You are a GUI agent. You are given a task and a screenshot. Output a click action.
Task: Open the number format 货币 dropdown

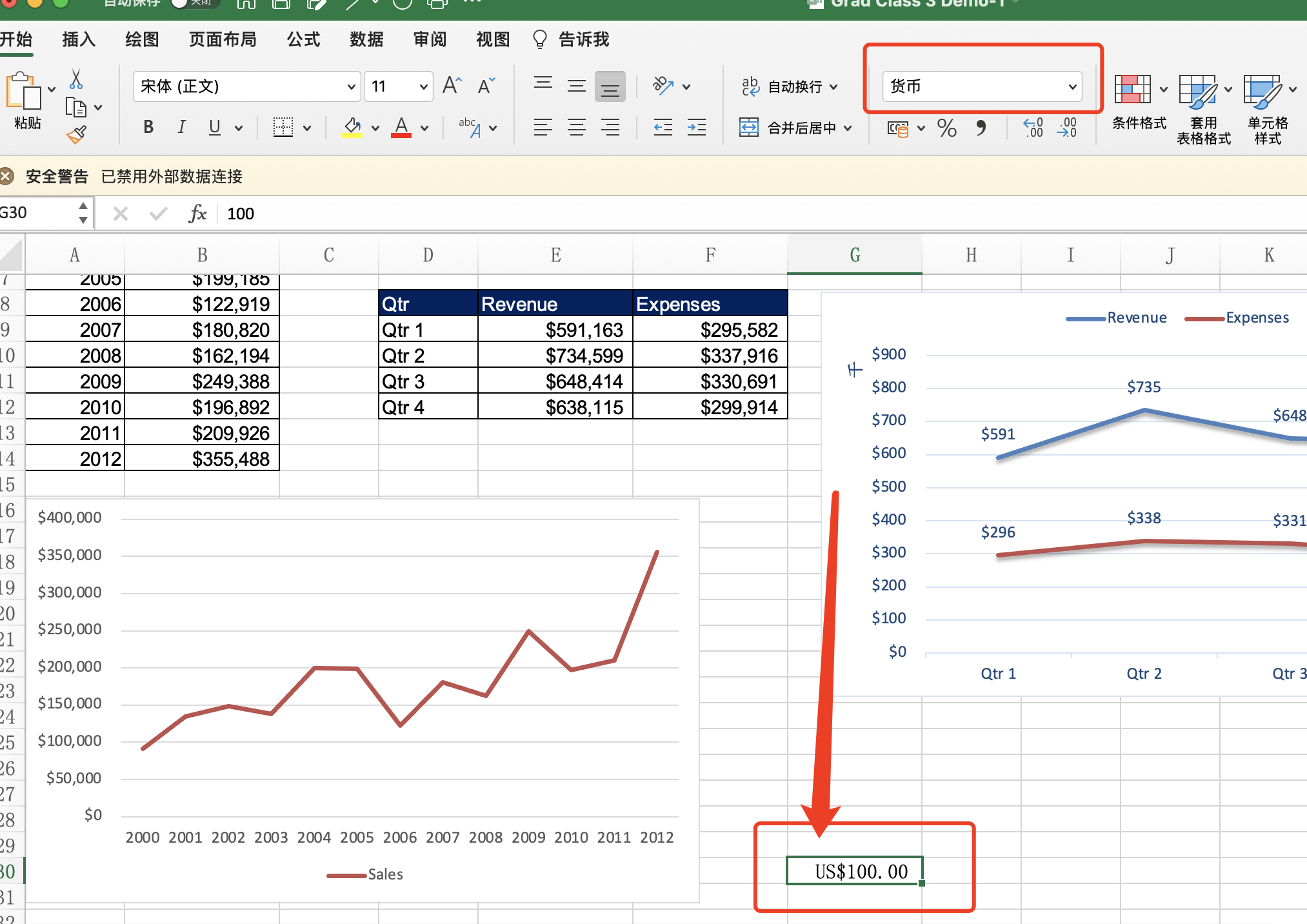(1072, 86)
